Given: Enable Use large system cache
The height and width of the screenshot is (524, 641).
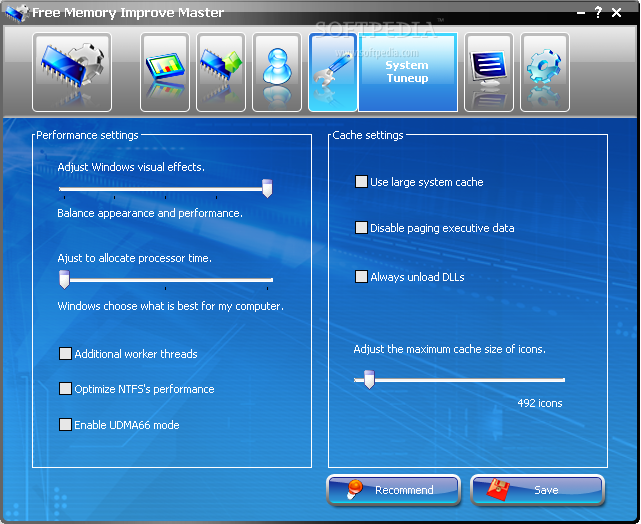Looking at the screenshot, I should point(361,181).
